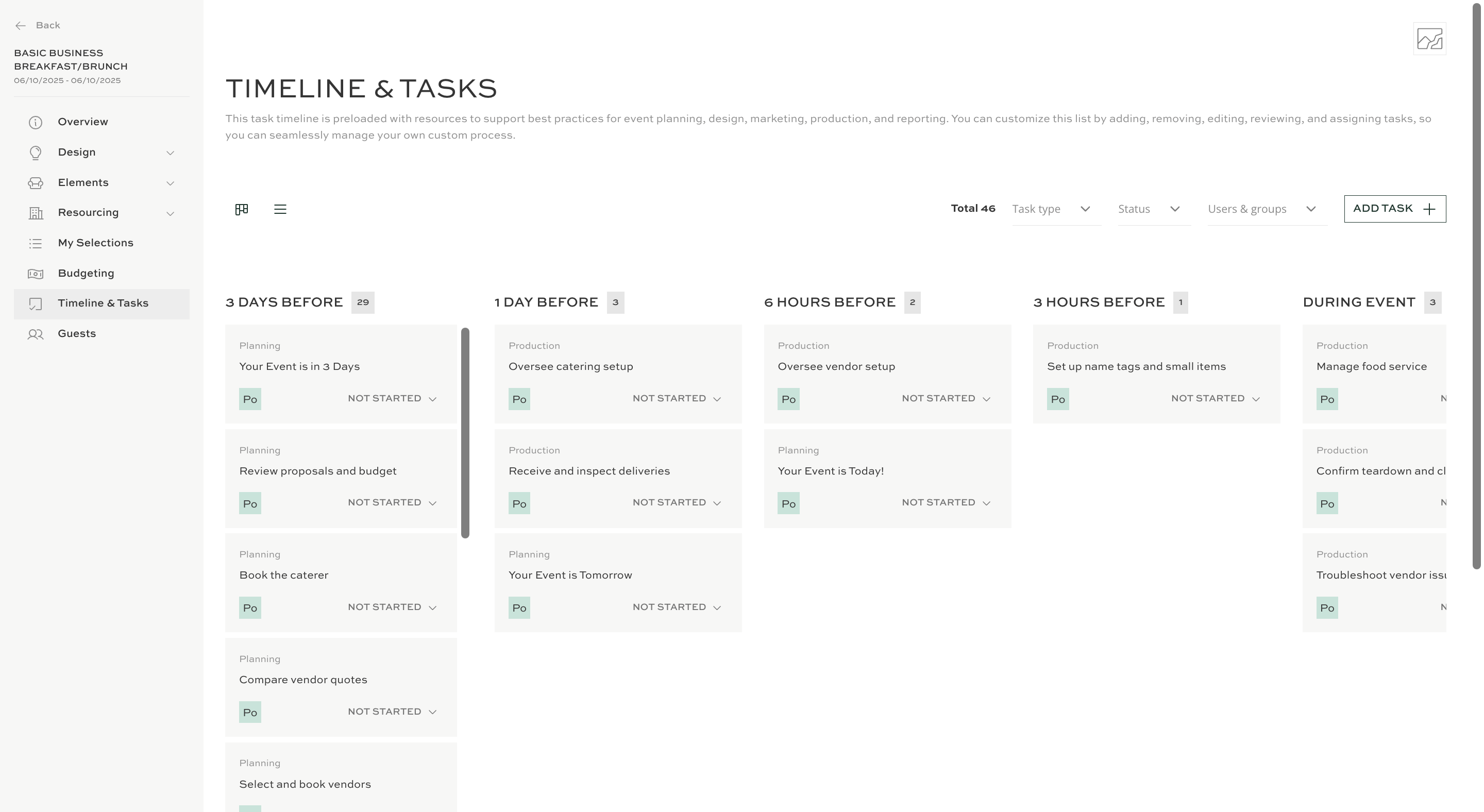Click the Elements armchair icon
This screenshot has height=812, width=1484.
pos(36,183)
